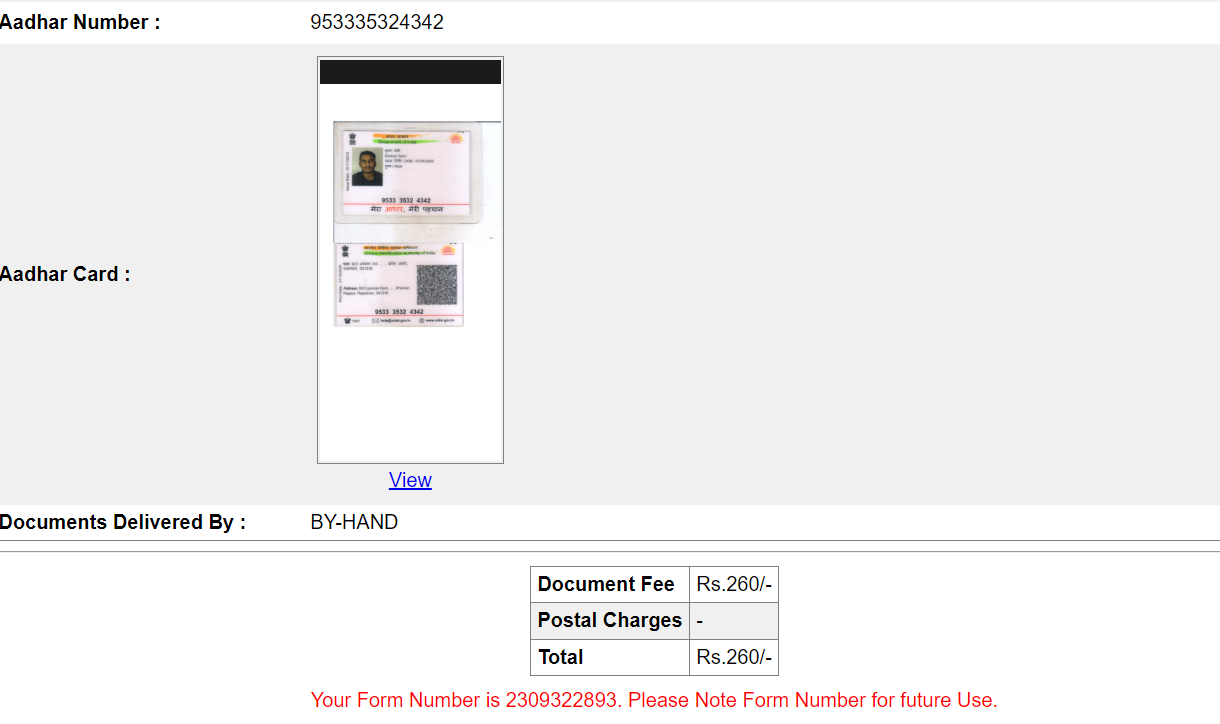Click the View link below the card

(x=410, y=480)
